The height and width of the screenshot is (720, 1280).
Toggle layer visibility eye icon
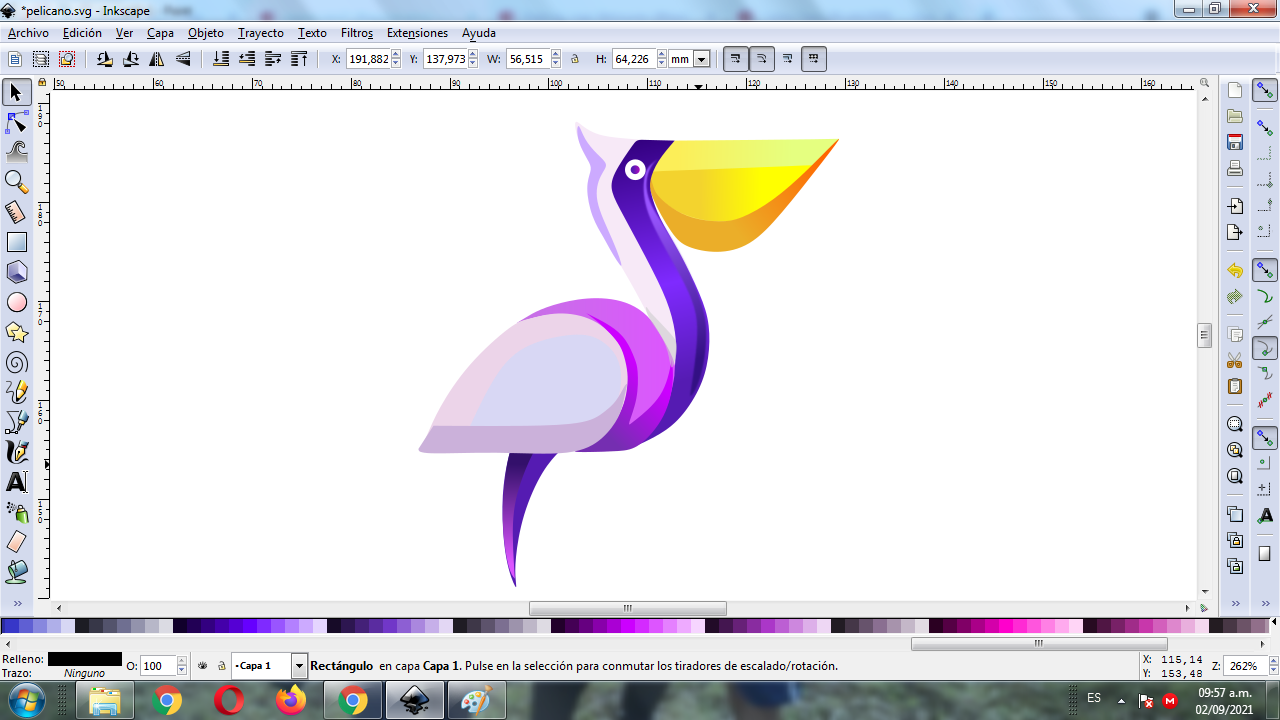pyautogui.click(x=203, y=665)
